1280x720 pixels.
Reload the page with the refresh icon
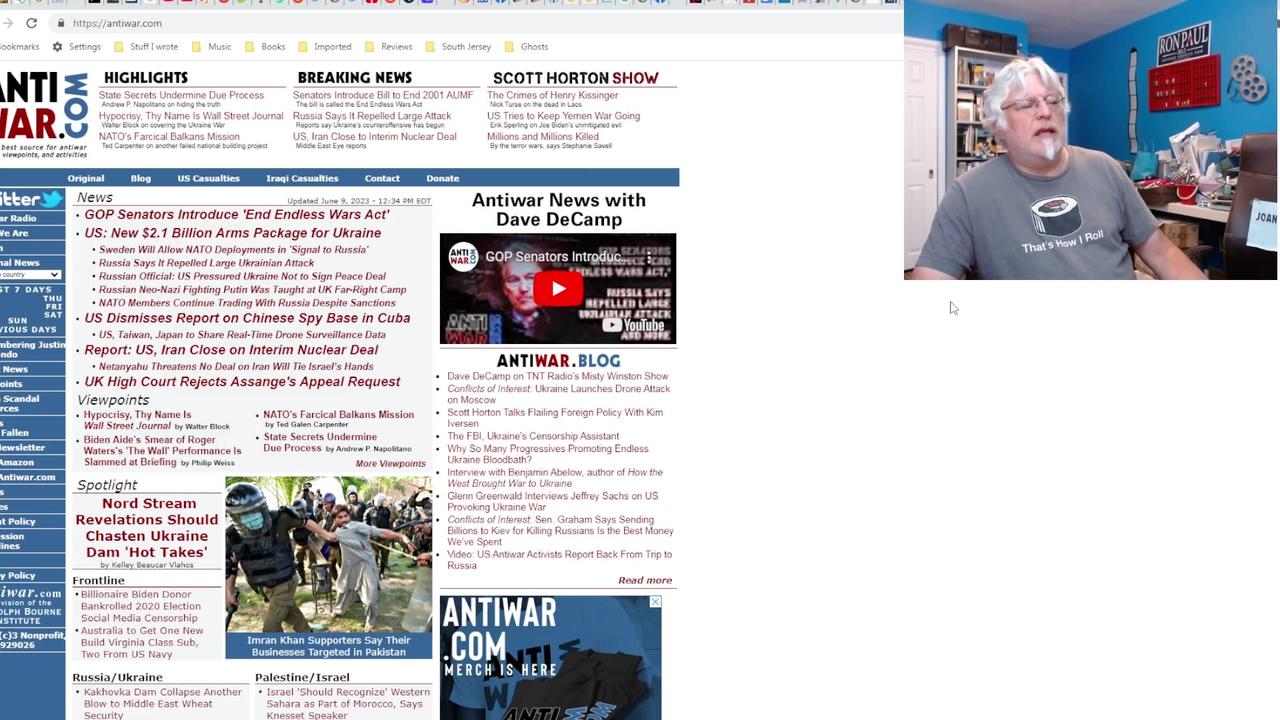(x=31, y=23)
